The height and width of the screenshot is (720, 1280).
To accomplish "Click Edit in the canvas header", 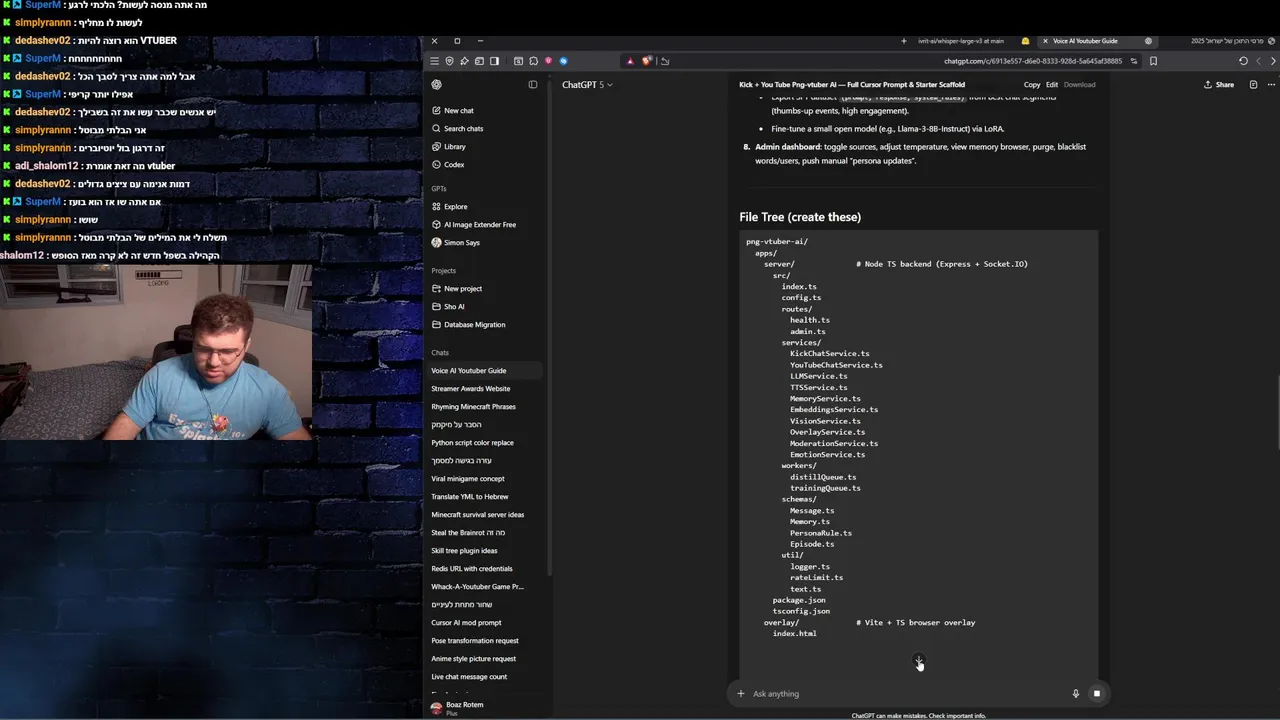I will pyautogui.click(x=1052, y=85).
